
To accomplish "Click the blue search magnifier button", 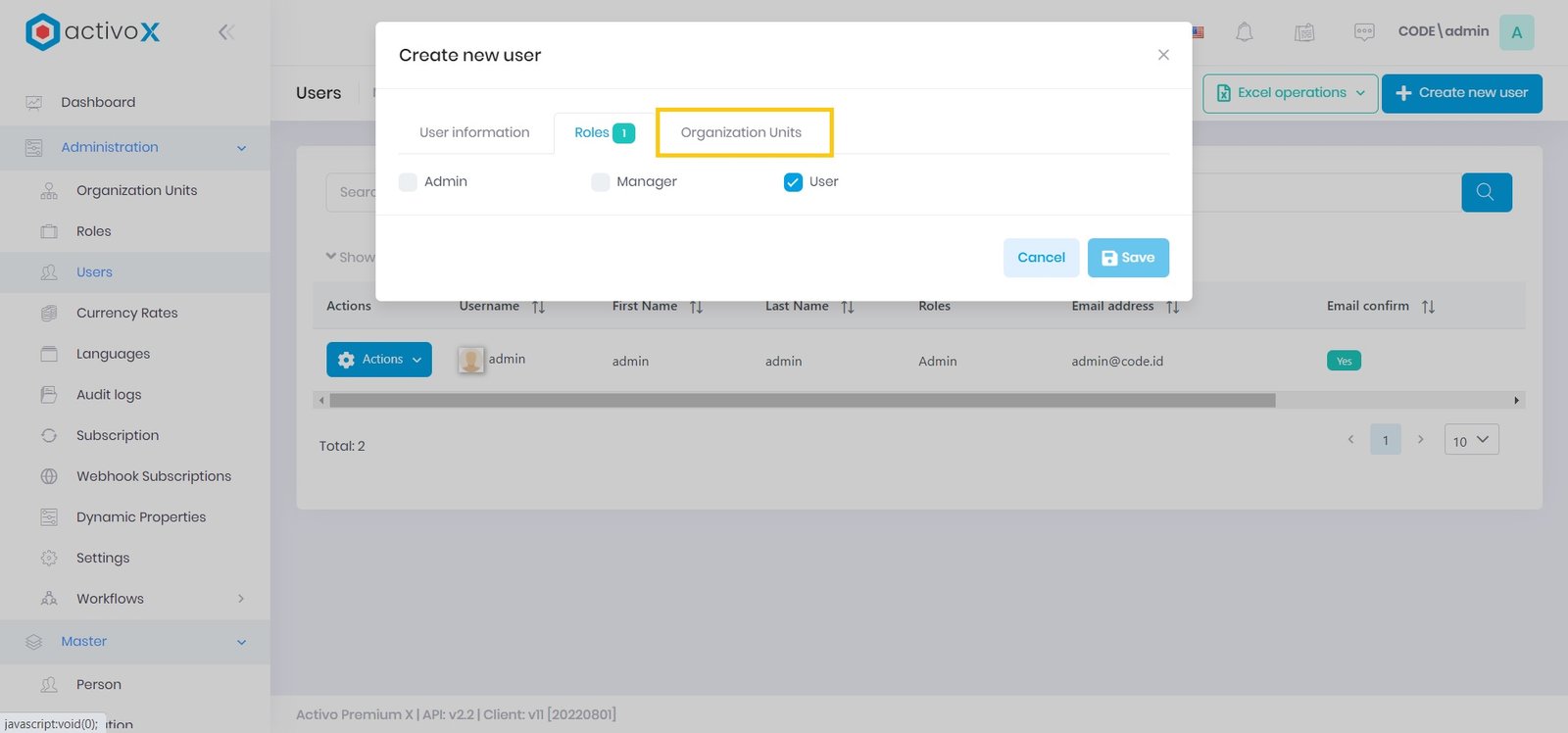I will pos(1486,192).
